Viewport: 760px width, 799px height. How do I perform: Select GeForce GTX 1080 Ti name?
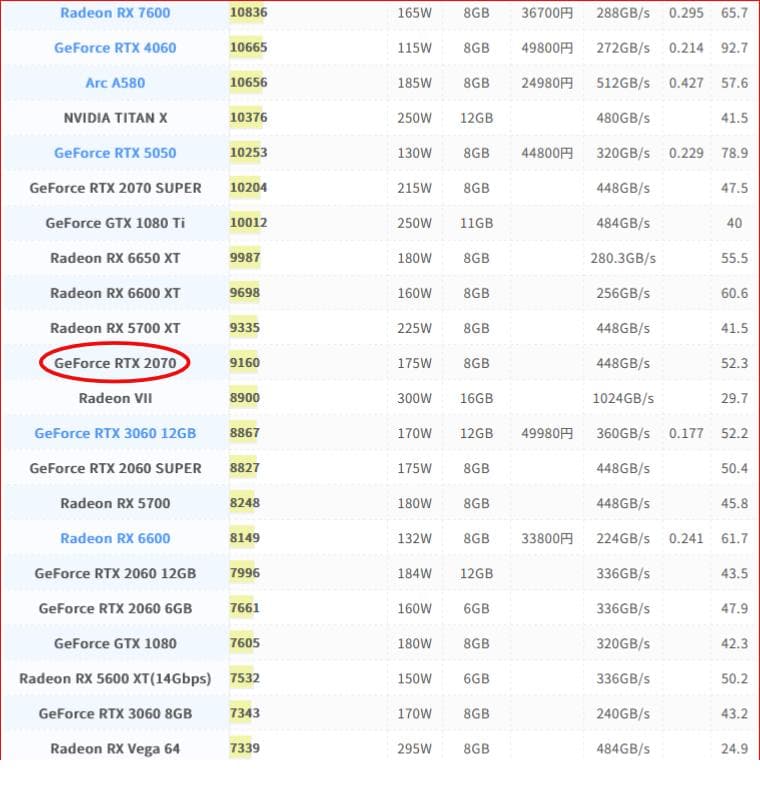click(x=115, y=223)
